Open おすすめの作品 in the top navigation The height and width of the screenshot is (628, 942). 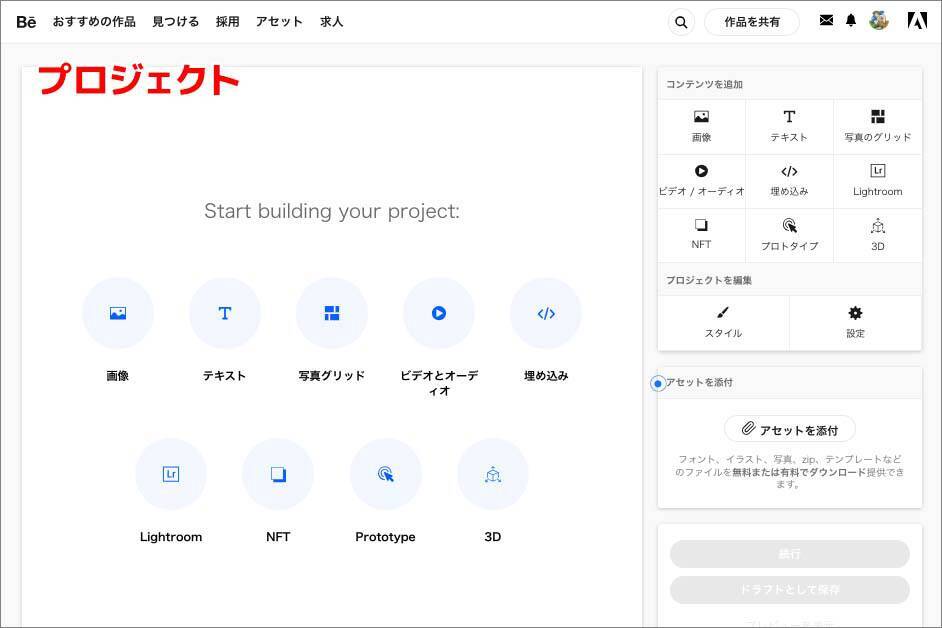(x=94, y=22)
